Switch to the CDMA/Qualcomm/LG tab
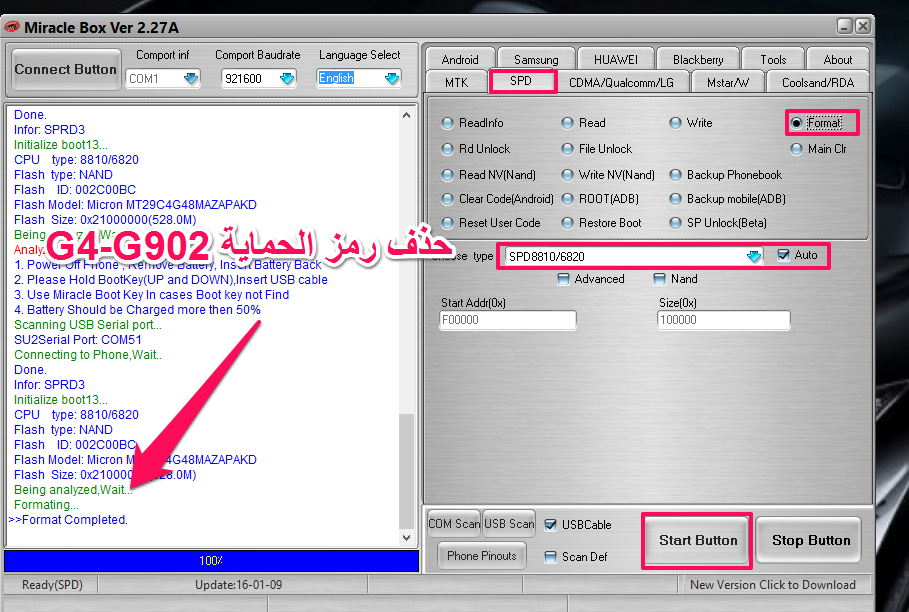The image size is (909, 612). click(x=621, y=82)
